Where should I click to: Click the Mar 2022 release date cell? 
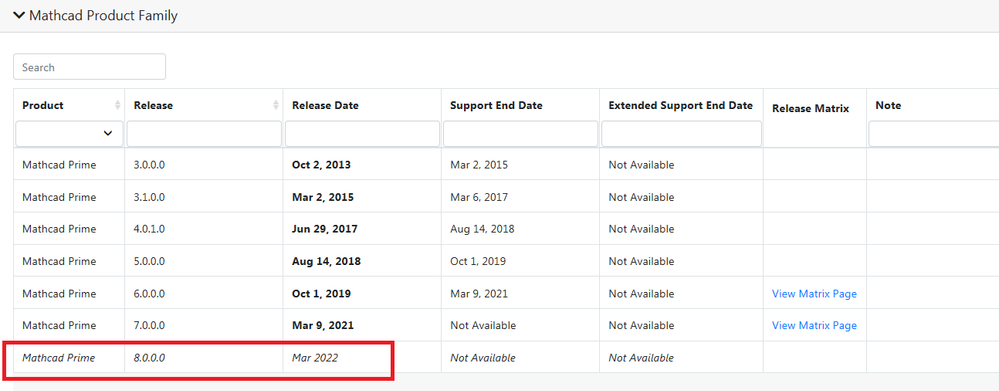click(x=363, y=358)
